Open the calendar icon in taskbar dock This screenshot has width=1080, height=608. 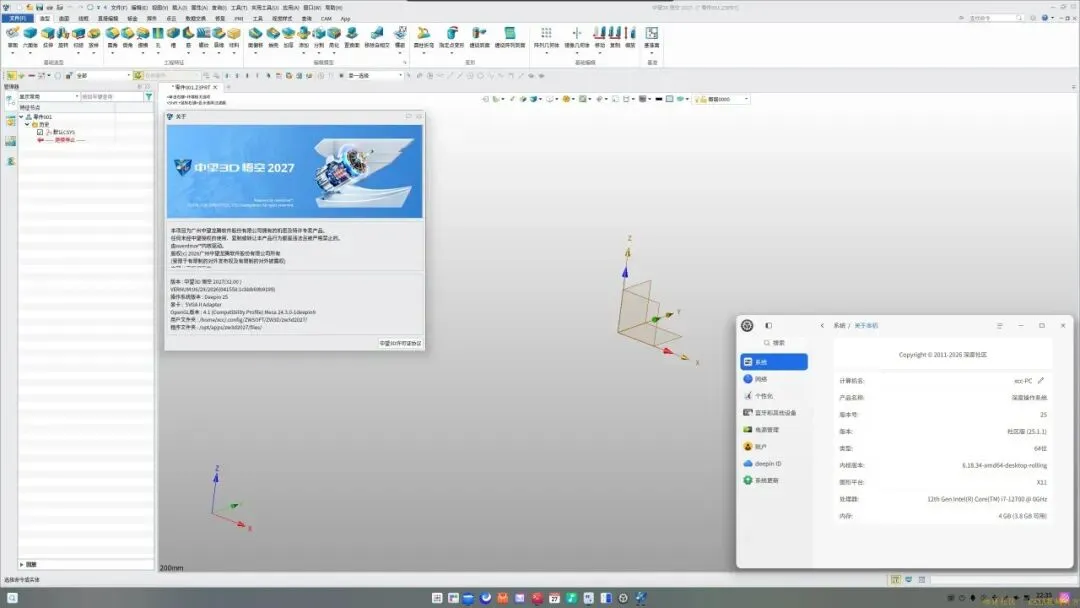pyautogui.click(x=554, y=598)
